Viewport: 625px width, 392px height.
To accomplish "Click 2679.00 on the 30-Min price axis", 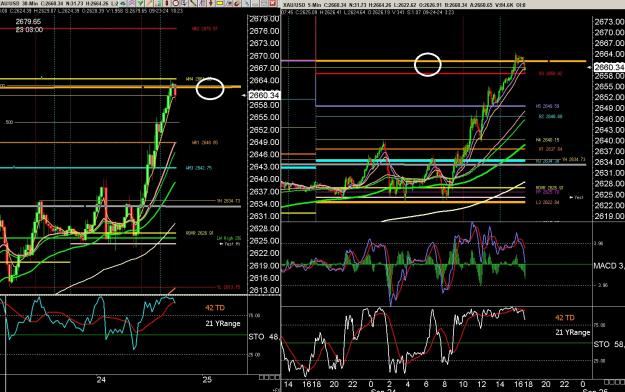I will (264, 19).
